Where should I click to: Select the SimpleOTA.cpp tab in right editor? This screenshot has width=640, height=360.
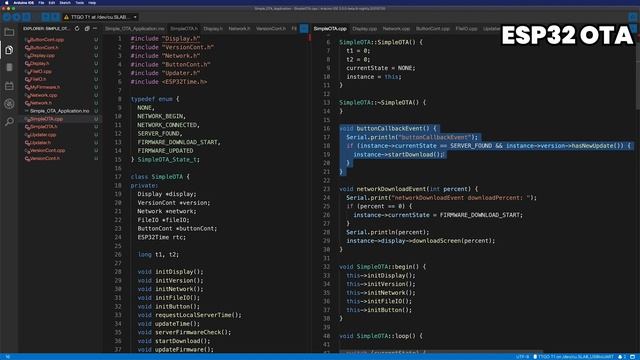[x=330, y=29]
